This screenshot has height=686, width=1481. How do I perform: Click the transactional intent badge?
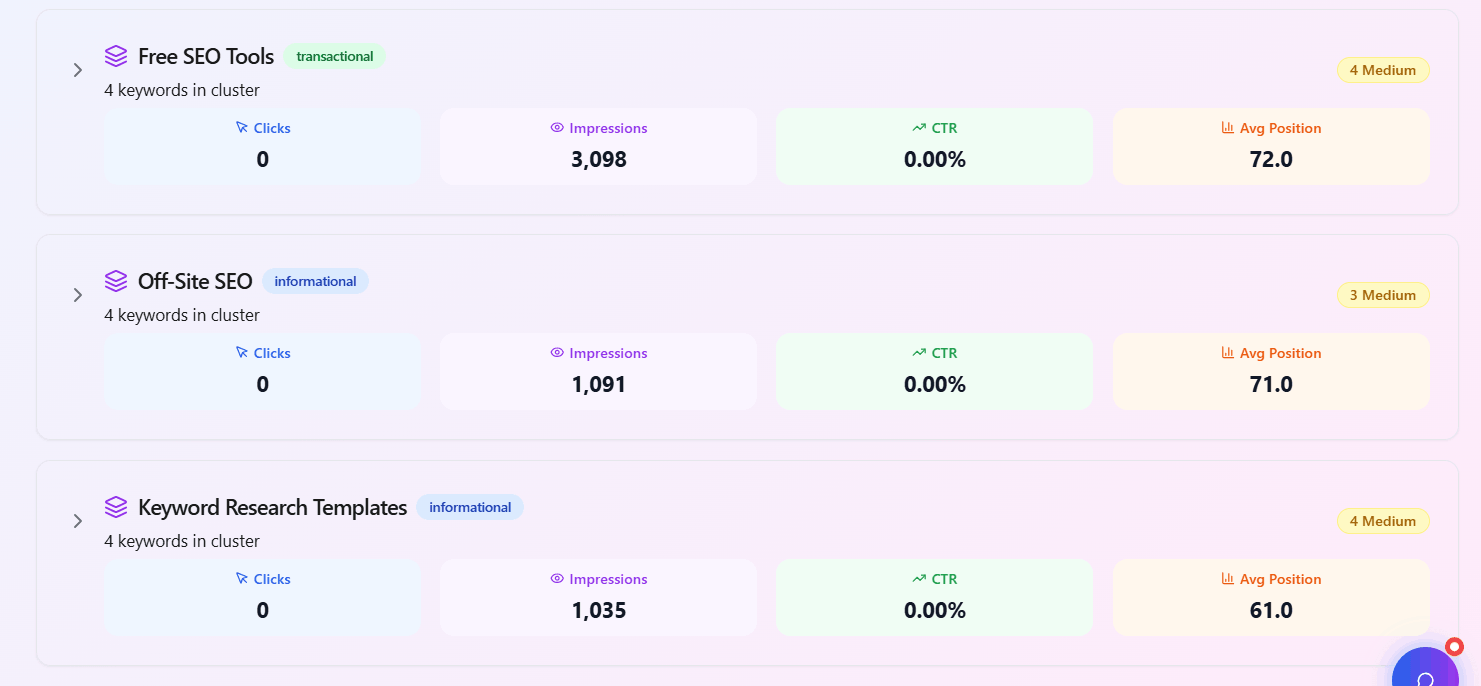pos(335,56)
